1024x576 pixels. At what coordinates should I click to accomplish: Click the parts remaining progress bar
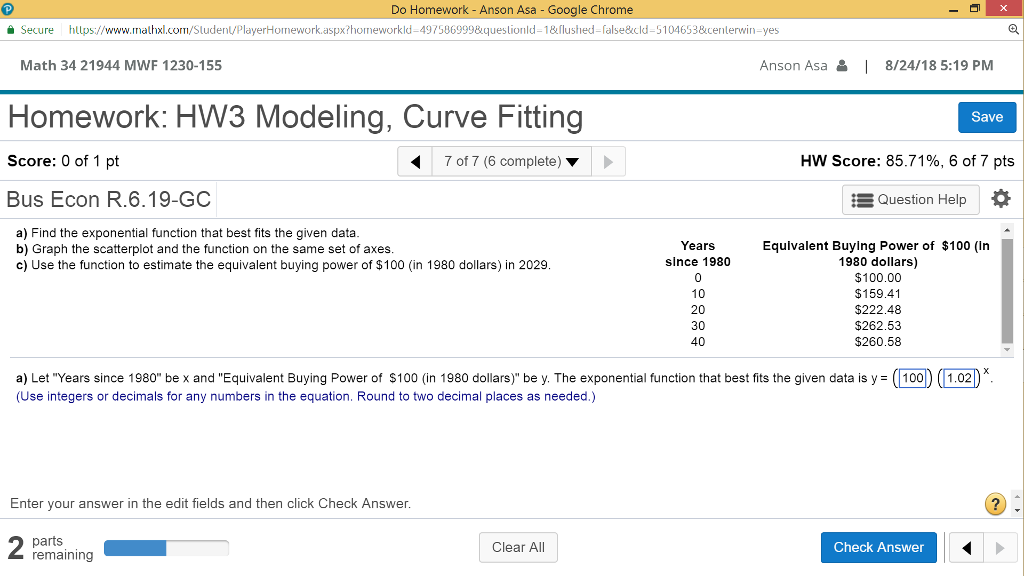165,547
